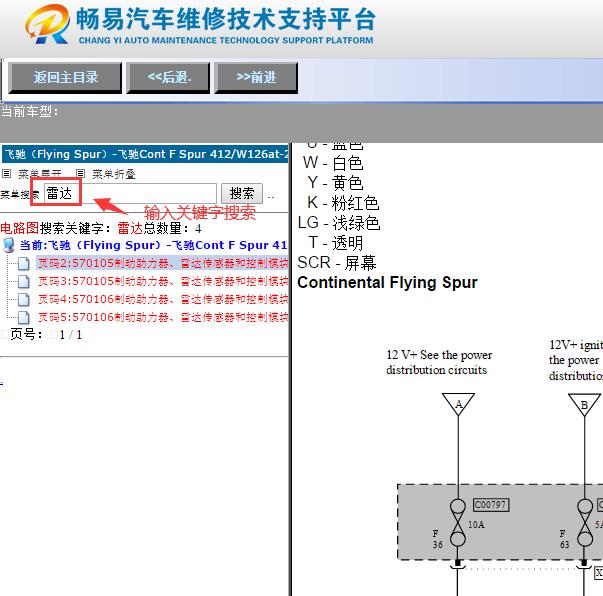
Task: Click triangle connector B in diagram
Action: (x=585, y=404)
